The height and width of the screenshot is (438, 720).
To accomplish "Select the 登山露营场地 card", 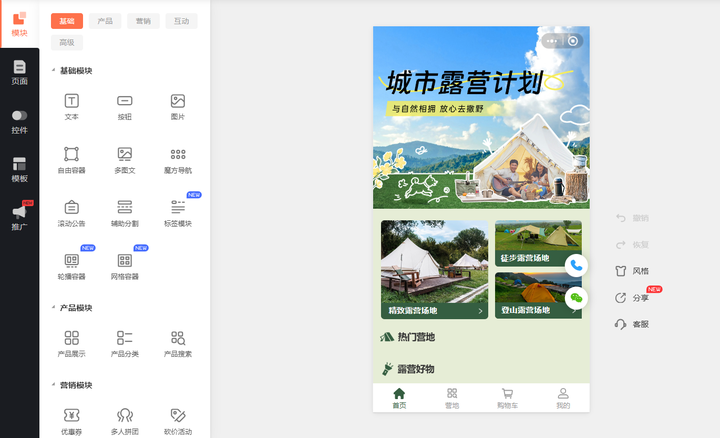I will 538,295.
